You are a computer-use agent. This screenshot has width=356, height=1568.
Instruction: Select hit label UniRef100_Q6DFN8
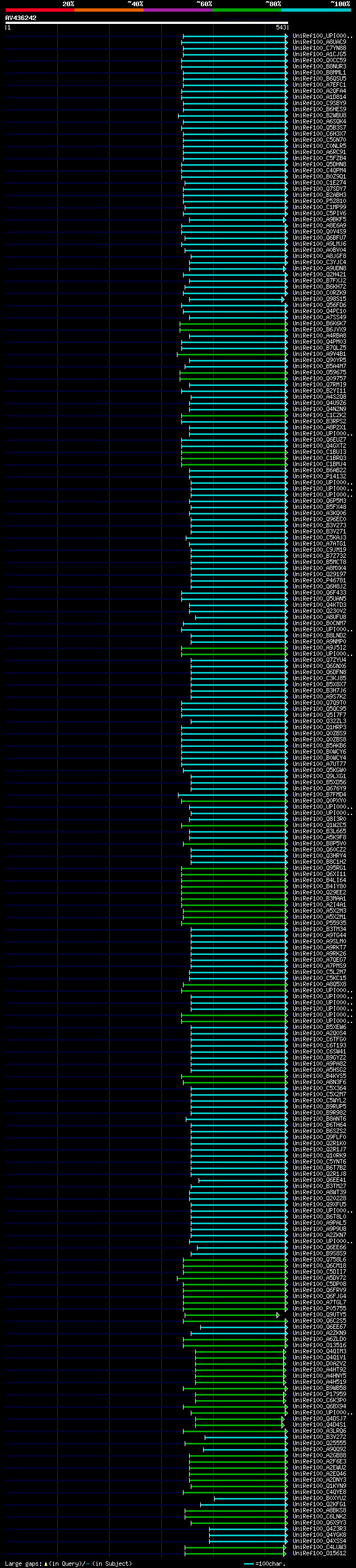[319, 672]
